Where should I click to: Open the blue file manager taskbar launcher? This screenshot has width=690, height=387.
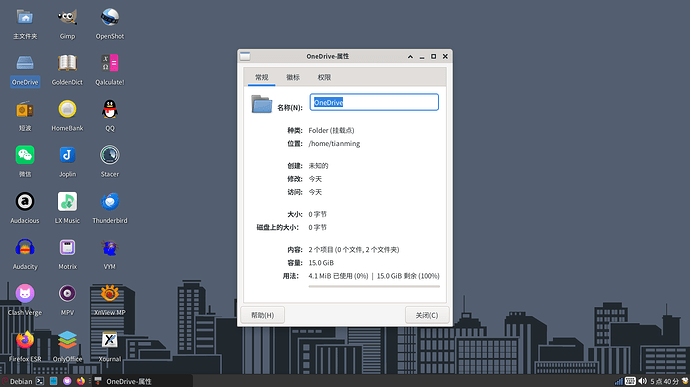(53, 381)
